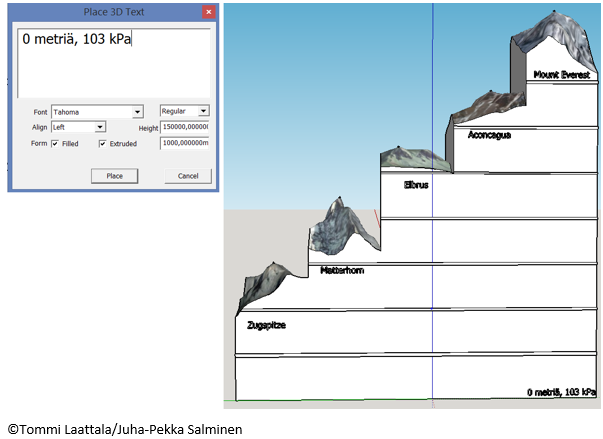Close the Place 3D Text window
The image size is (603, 439).
point(208,12)
